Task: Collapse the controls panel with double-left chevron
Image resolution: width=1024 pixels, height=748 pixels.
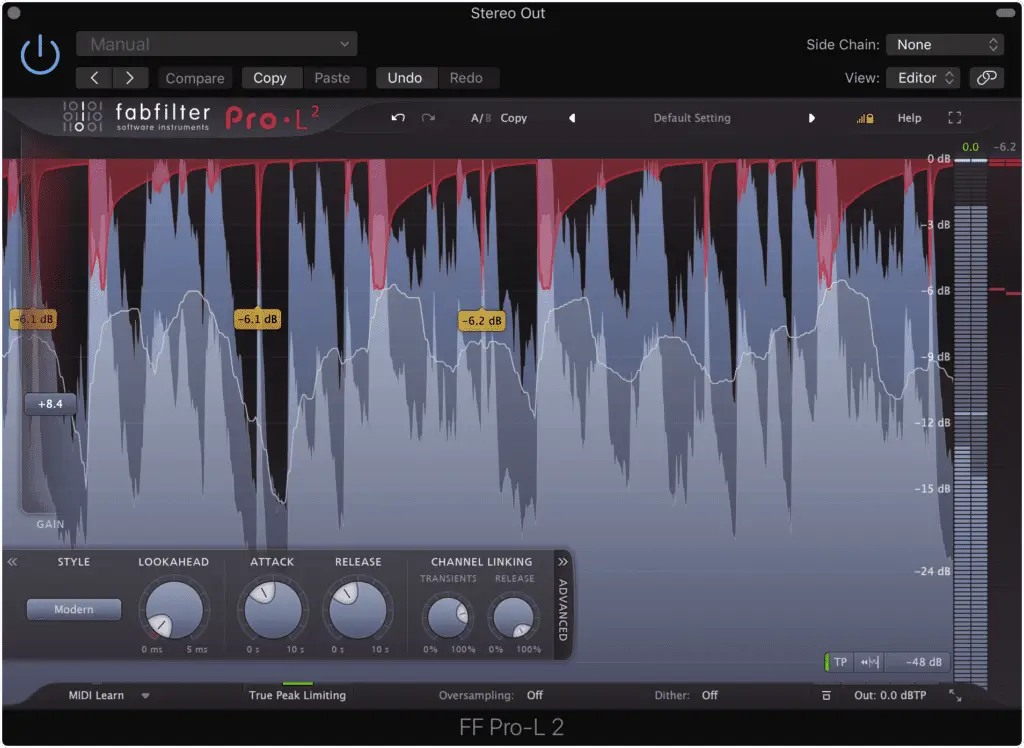Action: pyautogui.click(x=12, y=562)
